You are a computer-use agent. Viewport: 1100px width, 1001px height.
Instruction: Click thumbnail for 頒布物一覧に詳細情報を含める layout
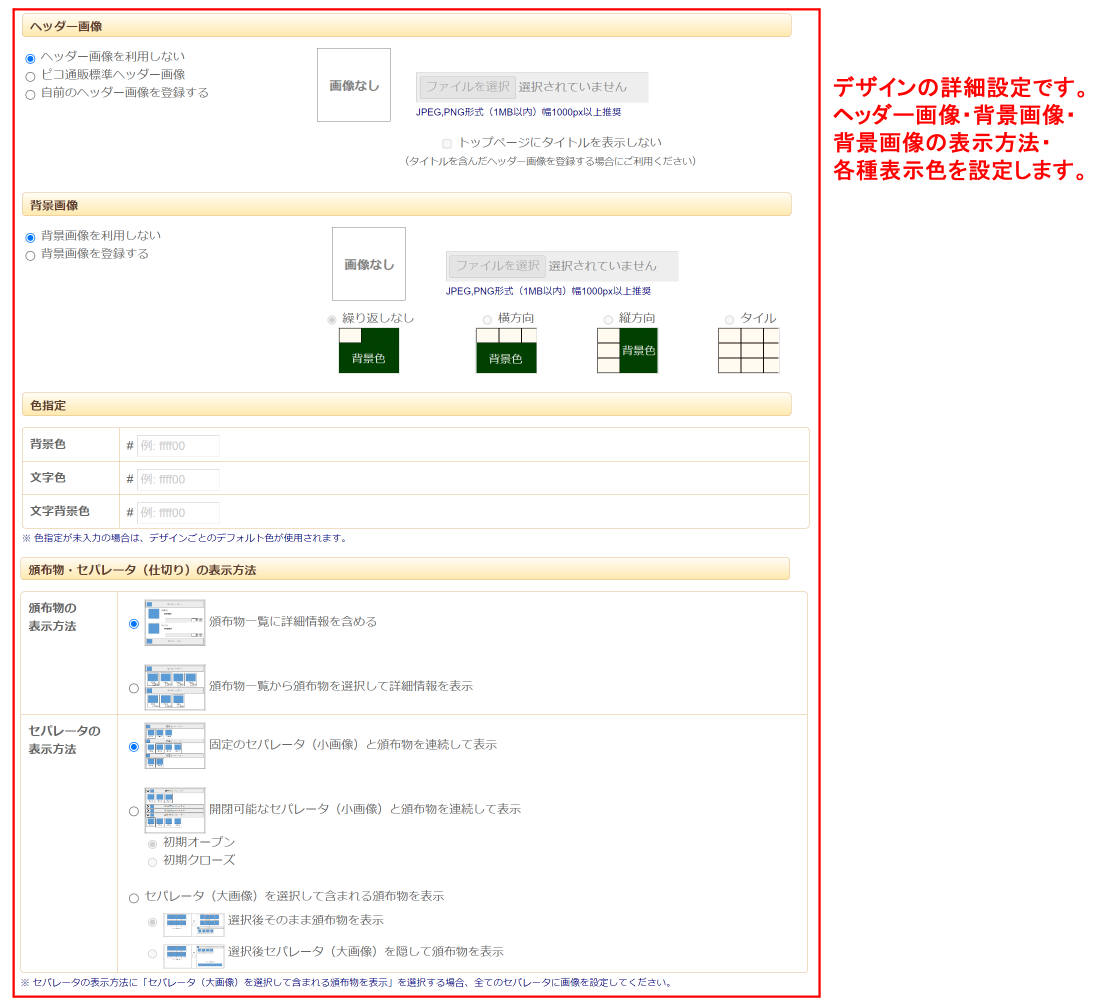(175, 623)
